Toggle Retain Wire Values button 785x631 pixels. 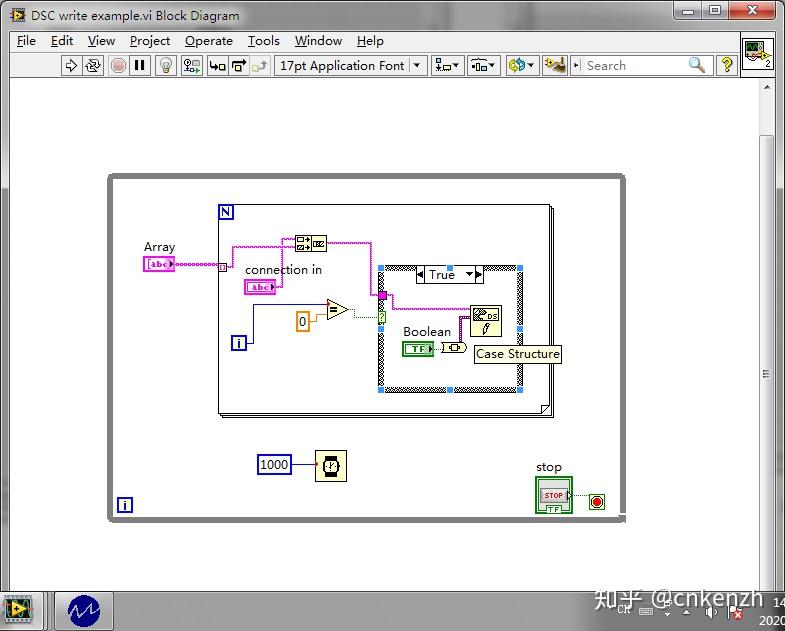192,66
